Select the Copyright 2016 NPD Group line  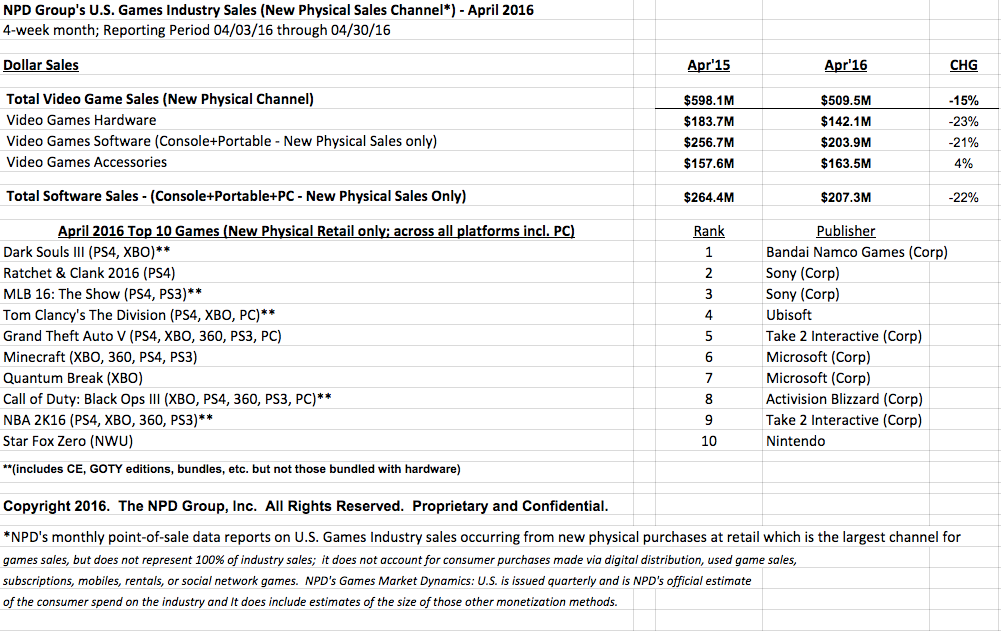pyautogui.click(x=305, y=506)
